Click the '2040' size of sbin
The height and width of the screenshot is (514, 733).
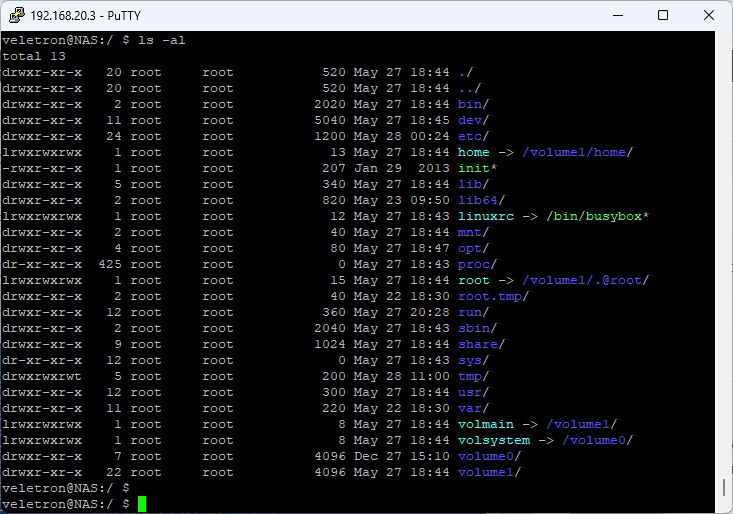[x=330, y=328]
